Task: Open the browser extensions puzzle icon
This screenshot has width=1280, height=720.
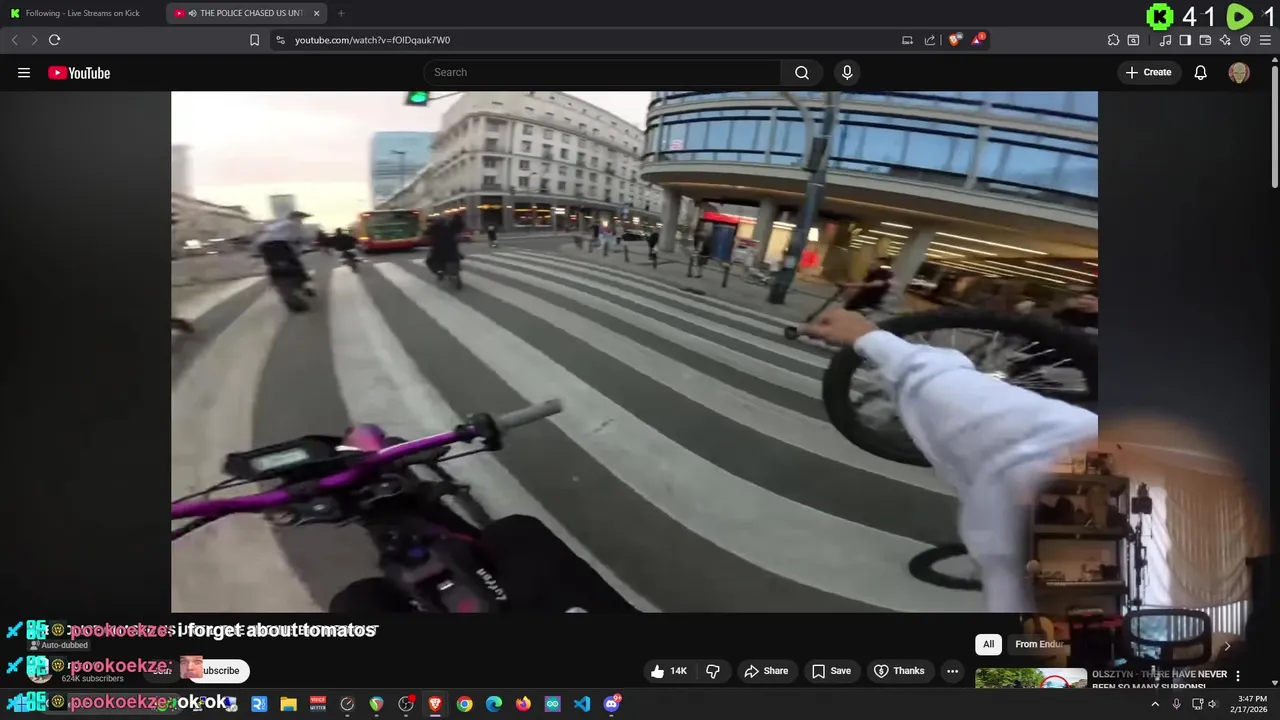Action: 1113,40
